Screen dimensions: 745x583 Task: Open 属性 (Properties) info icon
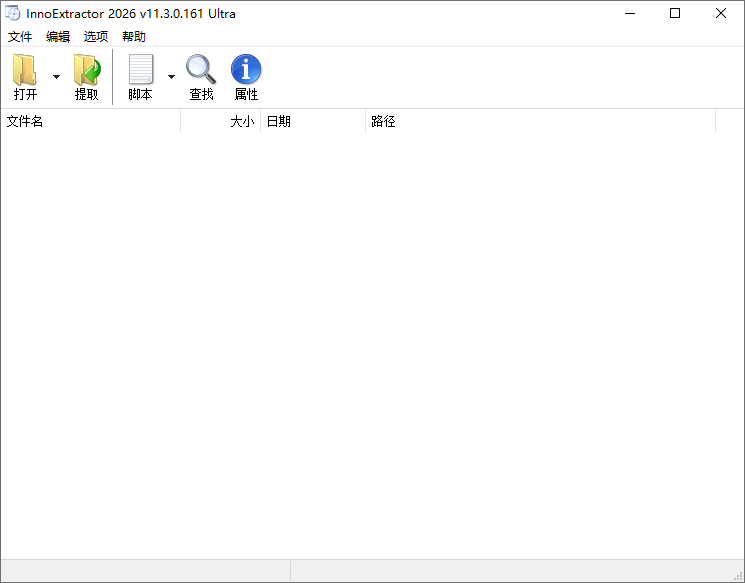[x=246, y=69]
